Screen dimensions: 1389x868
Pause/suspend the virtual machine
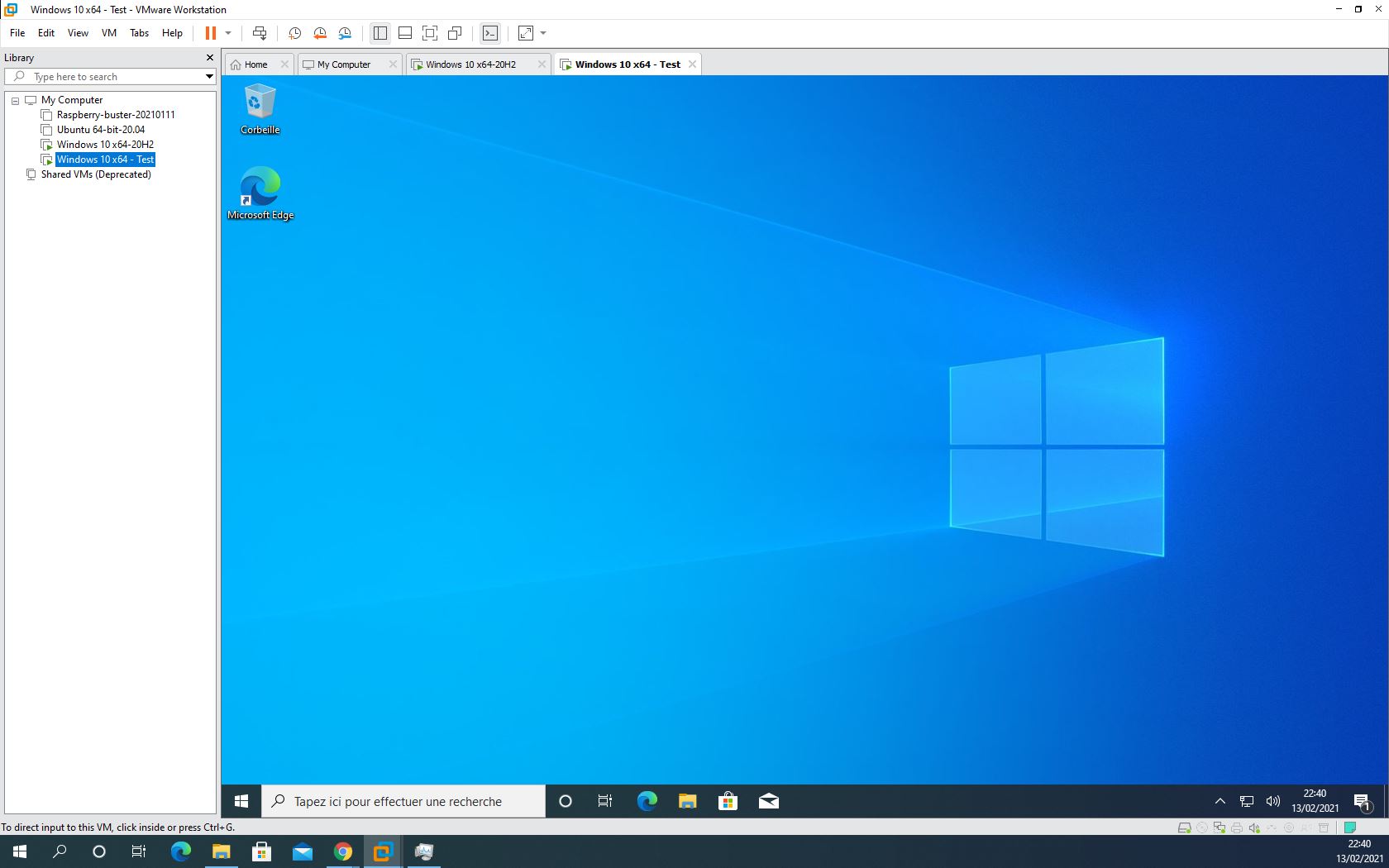(211, 33)
